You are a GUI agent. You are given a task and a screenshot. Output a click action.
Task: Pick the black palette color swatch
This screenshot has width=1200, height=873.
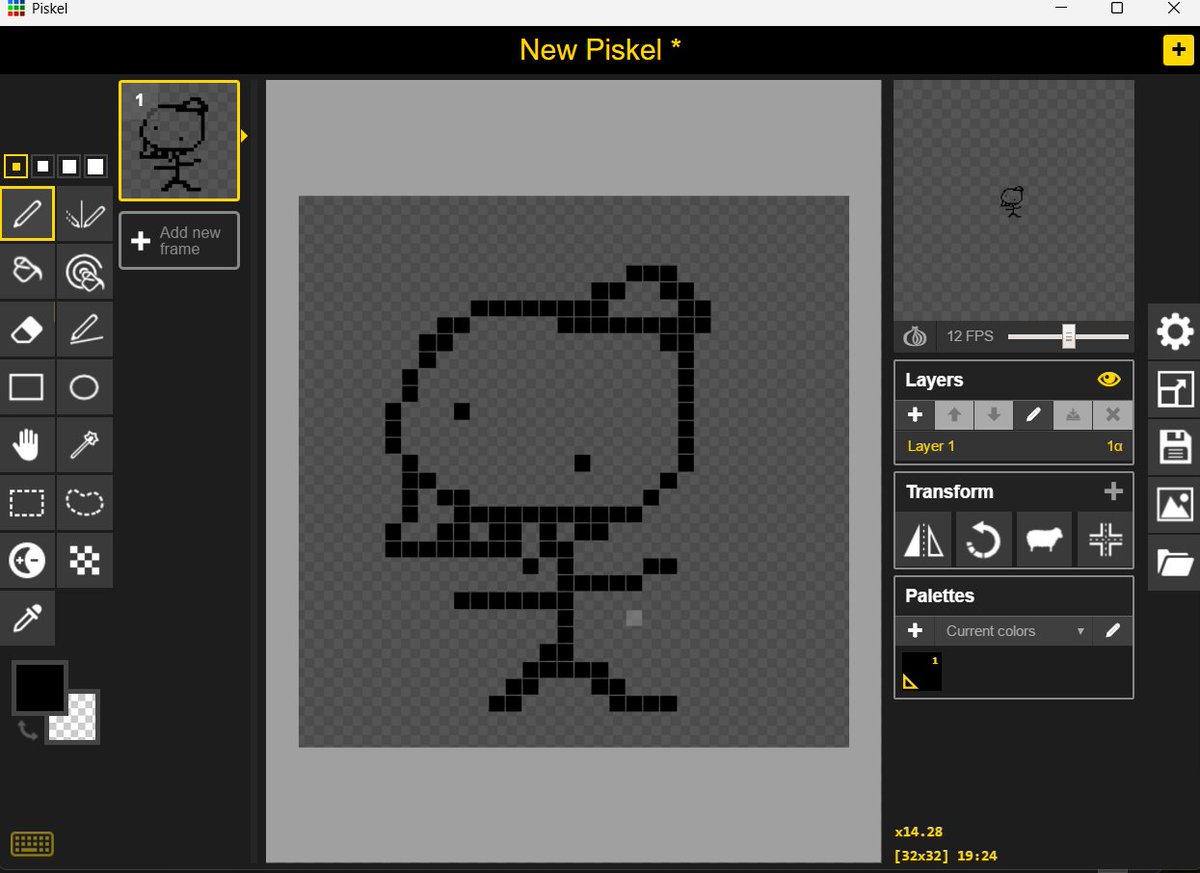pos(922,671)
